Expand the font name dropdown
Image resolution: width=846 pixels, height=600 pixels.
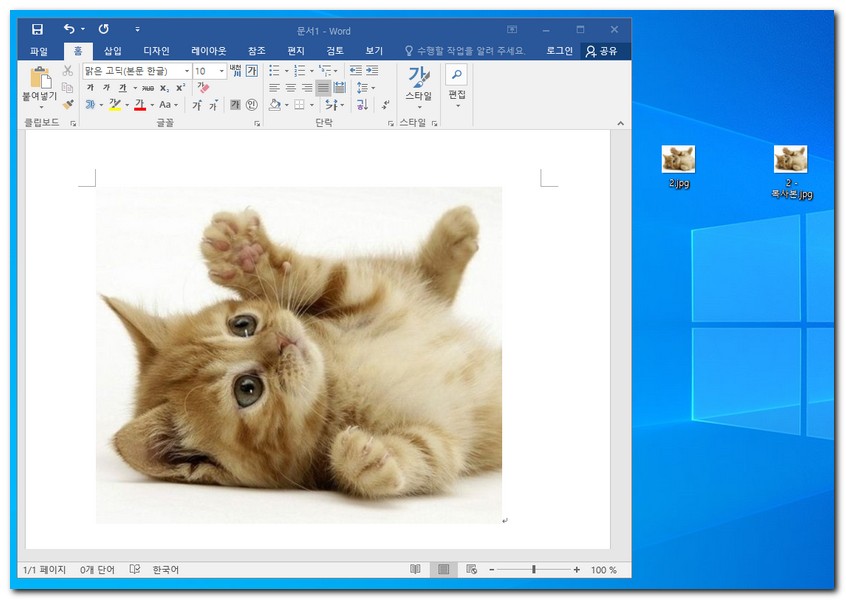(186, 71)
